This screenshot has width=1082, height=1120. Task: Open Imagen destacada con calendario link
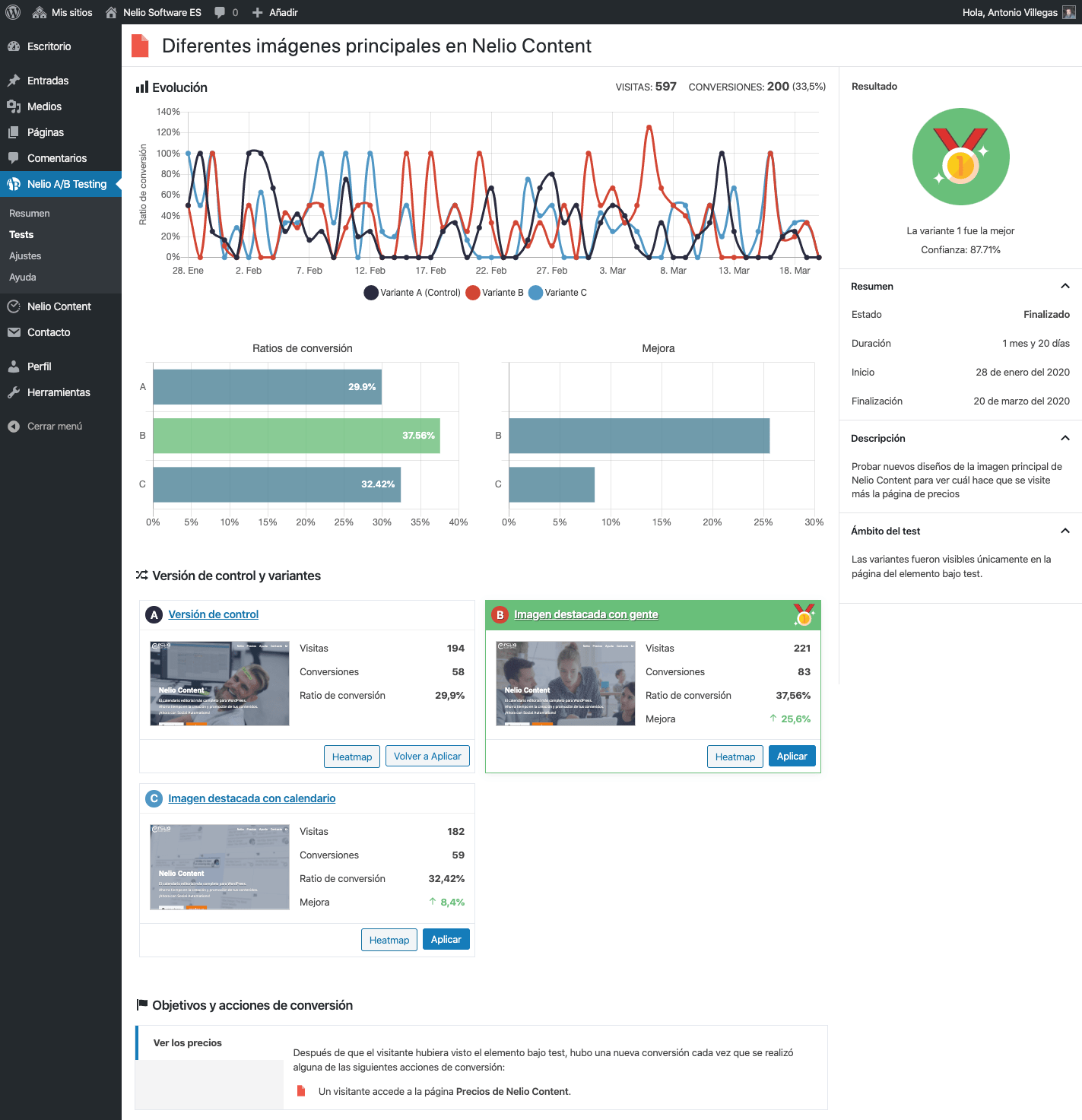click(x=252, y=798)
